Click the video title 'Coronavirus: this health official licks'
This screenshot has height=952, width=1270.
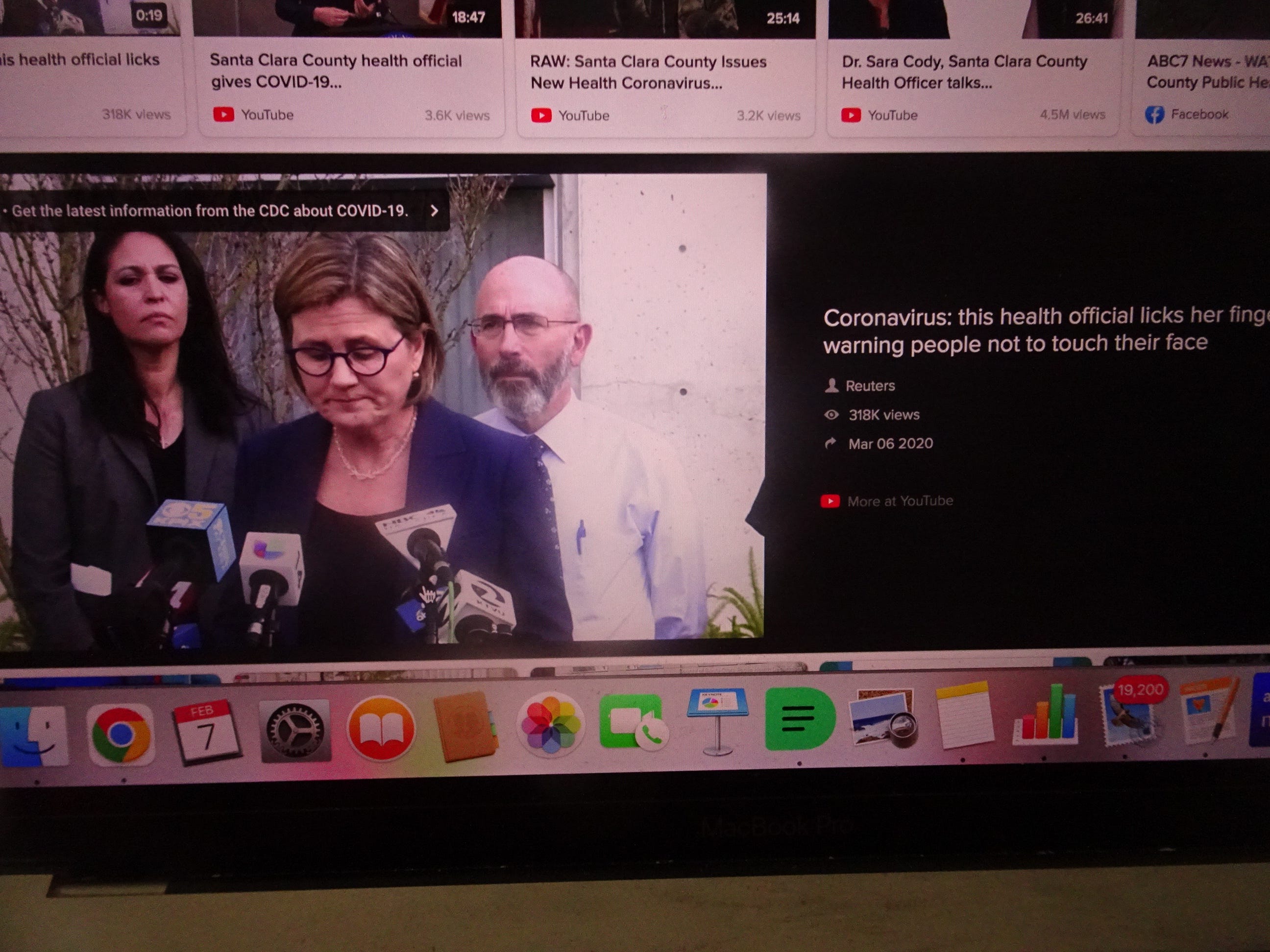pos(1047,330)
